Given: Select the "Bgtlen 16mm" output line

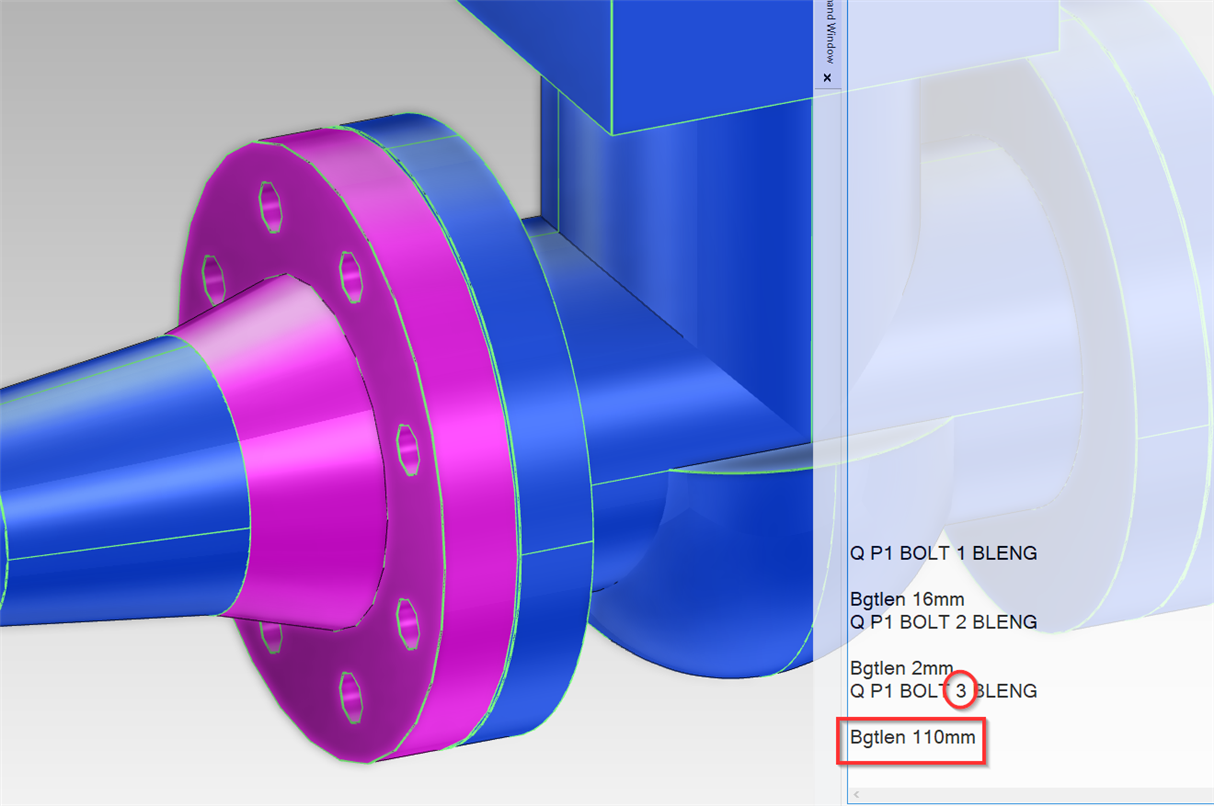Looking at the screenshot, I should [x=907, y=601].
